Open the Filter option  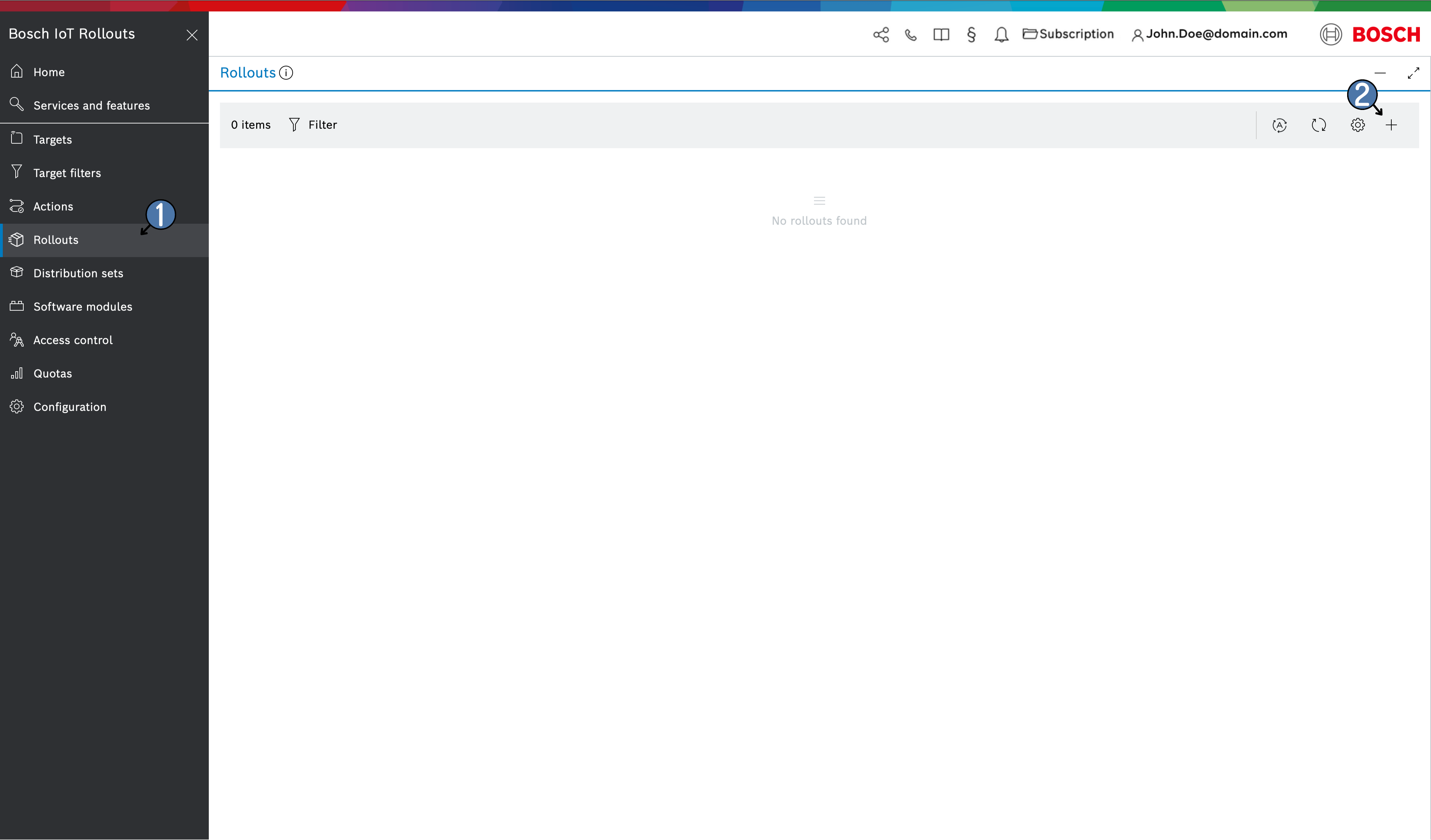[313, 125]
